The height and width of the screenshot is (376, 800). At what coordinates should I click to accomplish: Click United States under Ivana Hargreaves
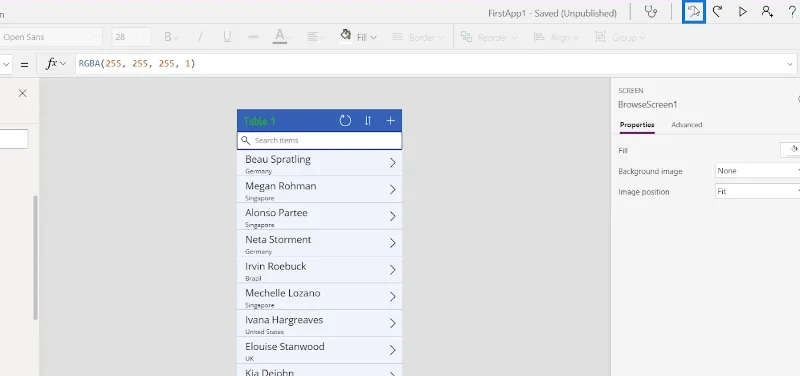[x=264, y=332]
